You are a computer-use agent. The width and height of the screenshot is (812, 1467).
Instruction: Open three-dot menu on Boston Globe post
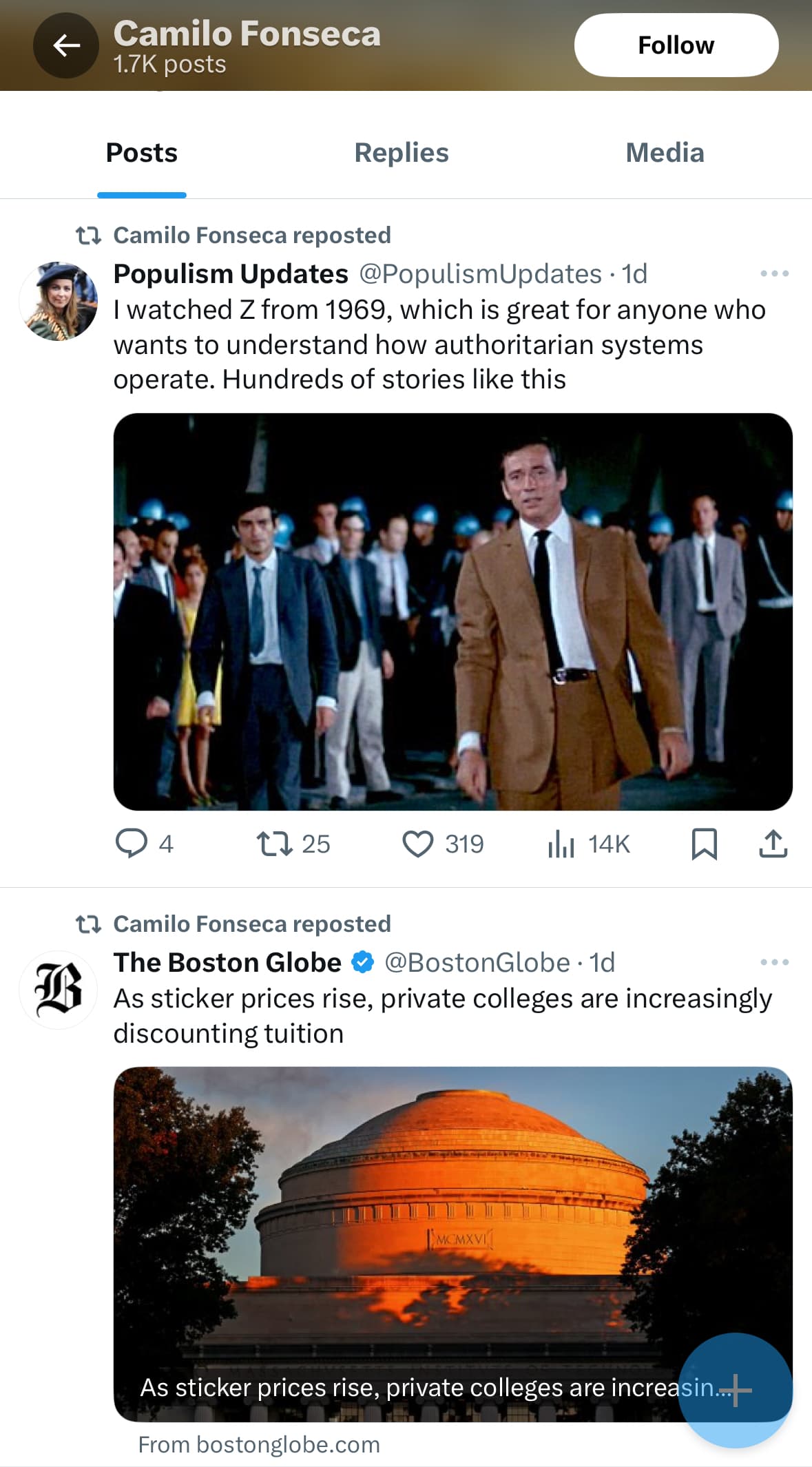coord(774,962)
